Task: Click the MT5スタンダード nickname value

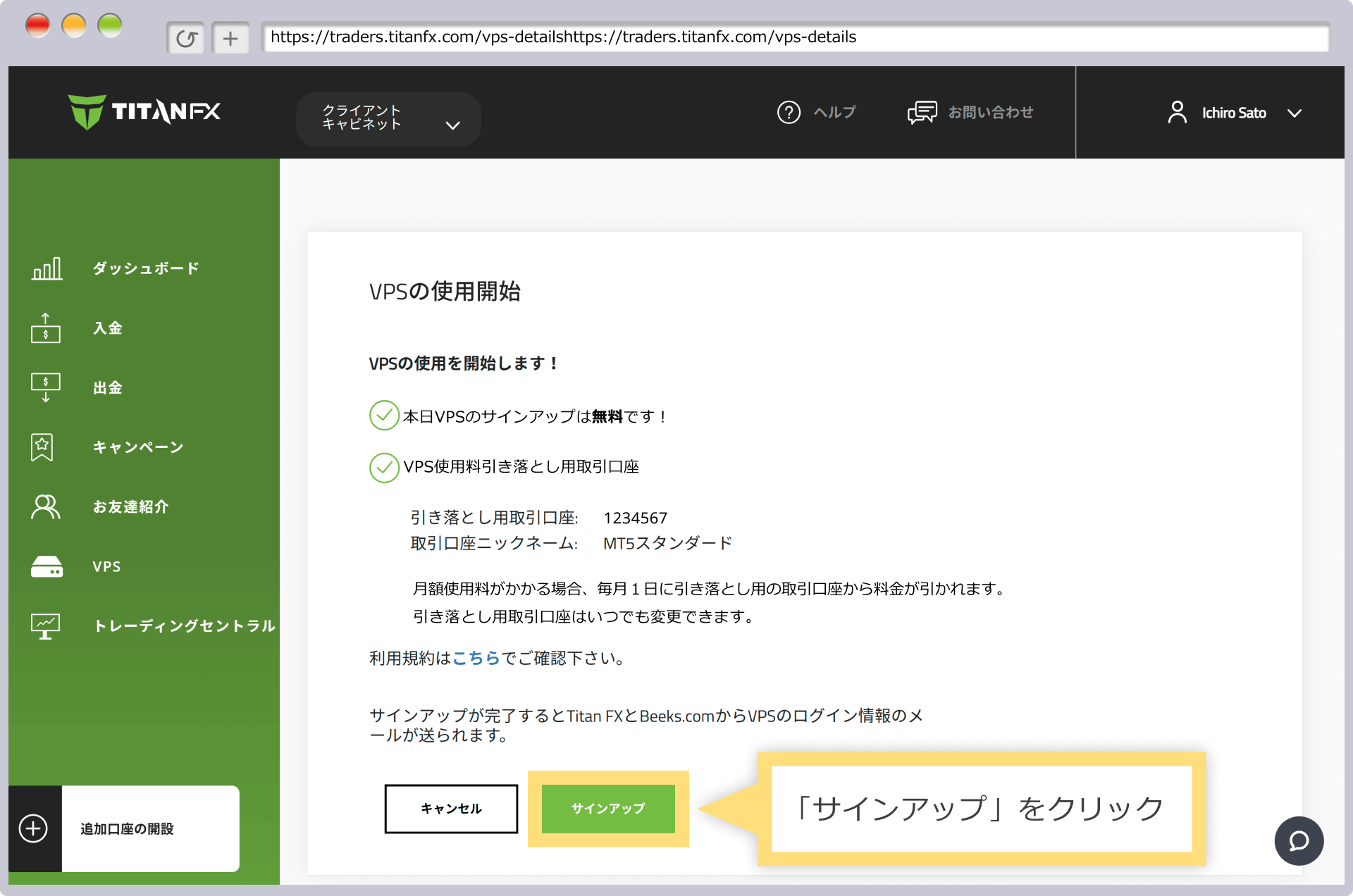Action: click(667, 543)
